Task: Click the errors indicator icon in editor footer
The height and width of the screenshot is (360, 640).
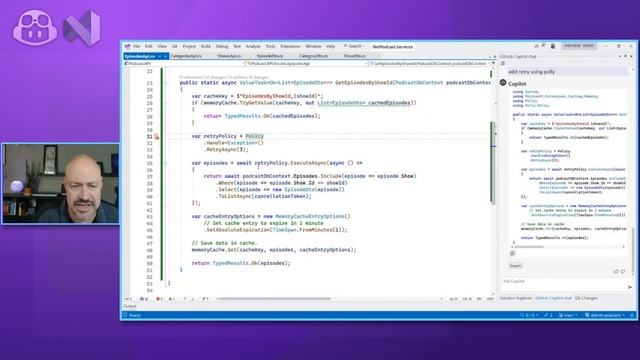Action: 159,299
